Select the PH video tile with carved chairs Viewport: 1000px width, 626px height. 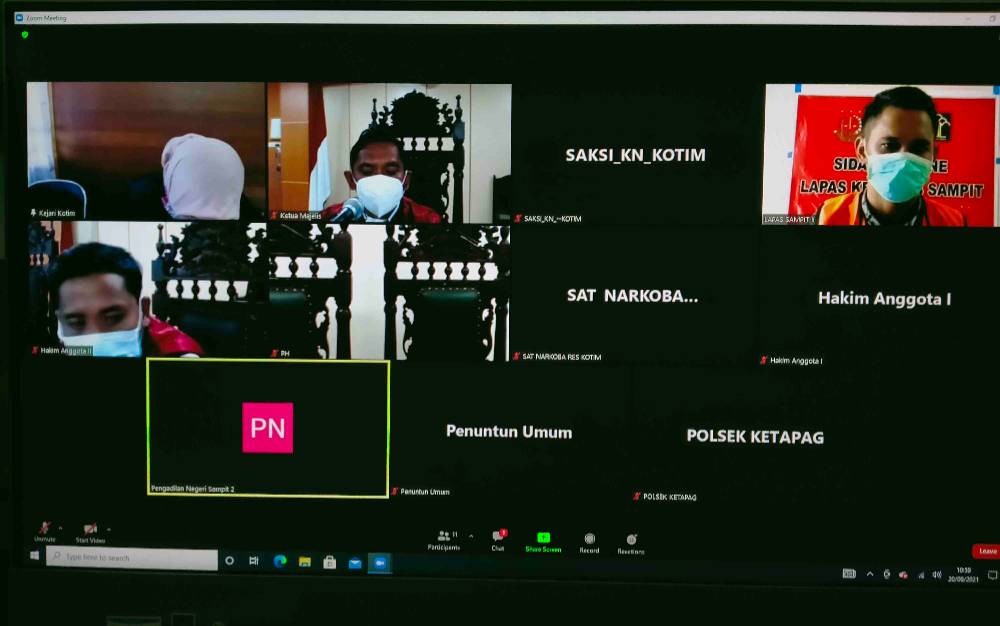tap(388, 291)
